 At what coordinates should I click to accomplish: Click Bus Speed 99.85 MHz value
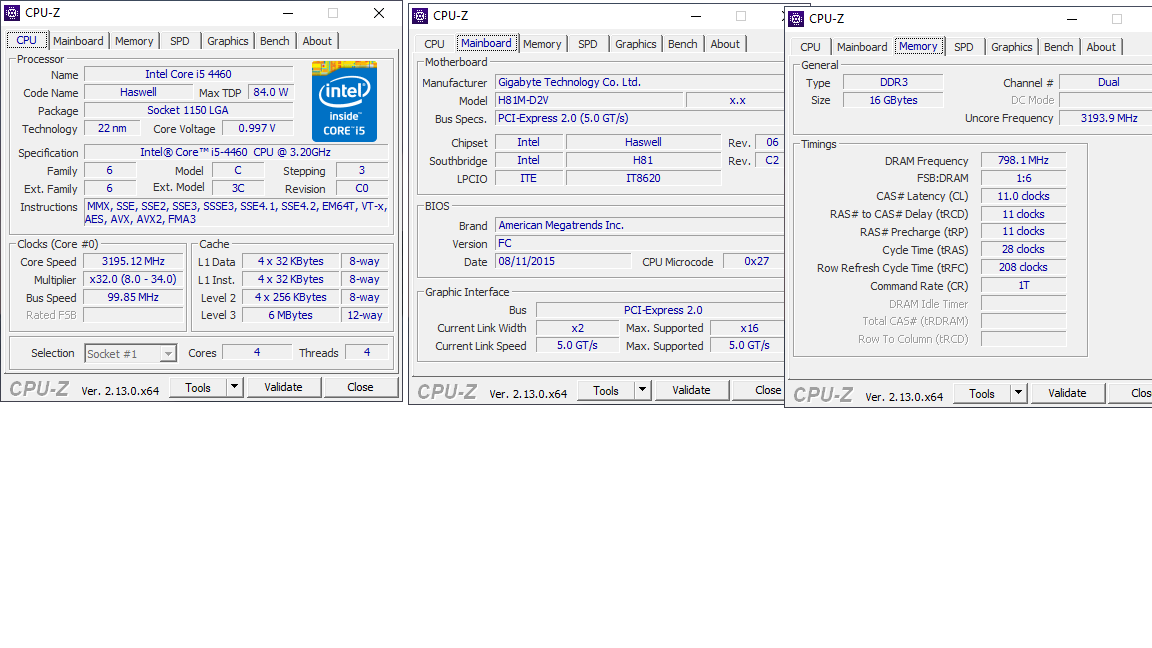[x=133, y=298]
